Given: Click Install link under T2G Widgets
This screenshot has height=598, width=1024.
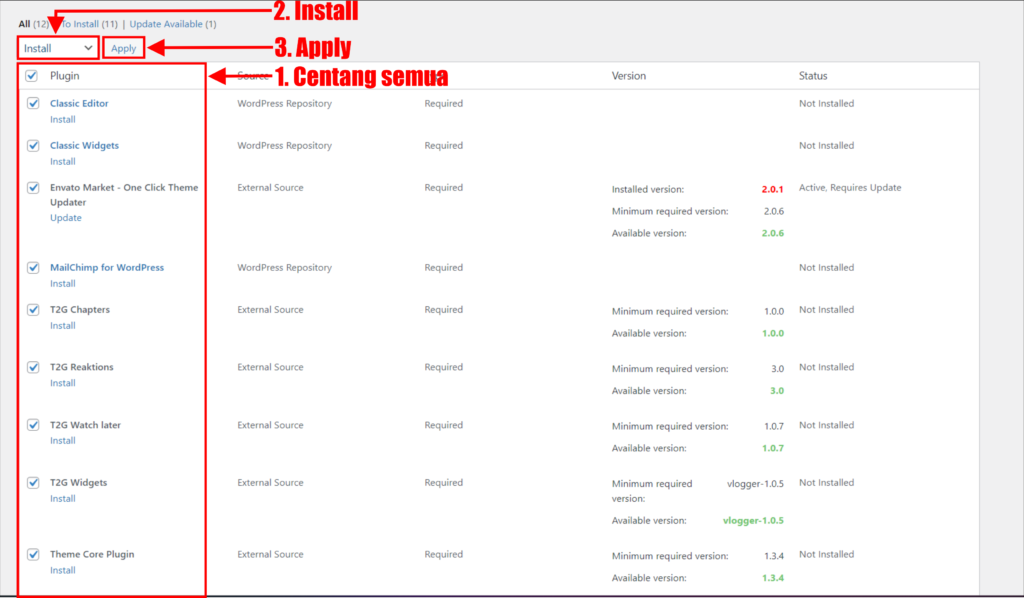Looking at the screenshot, I should (x=62, y=499).
